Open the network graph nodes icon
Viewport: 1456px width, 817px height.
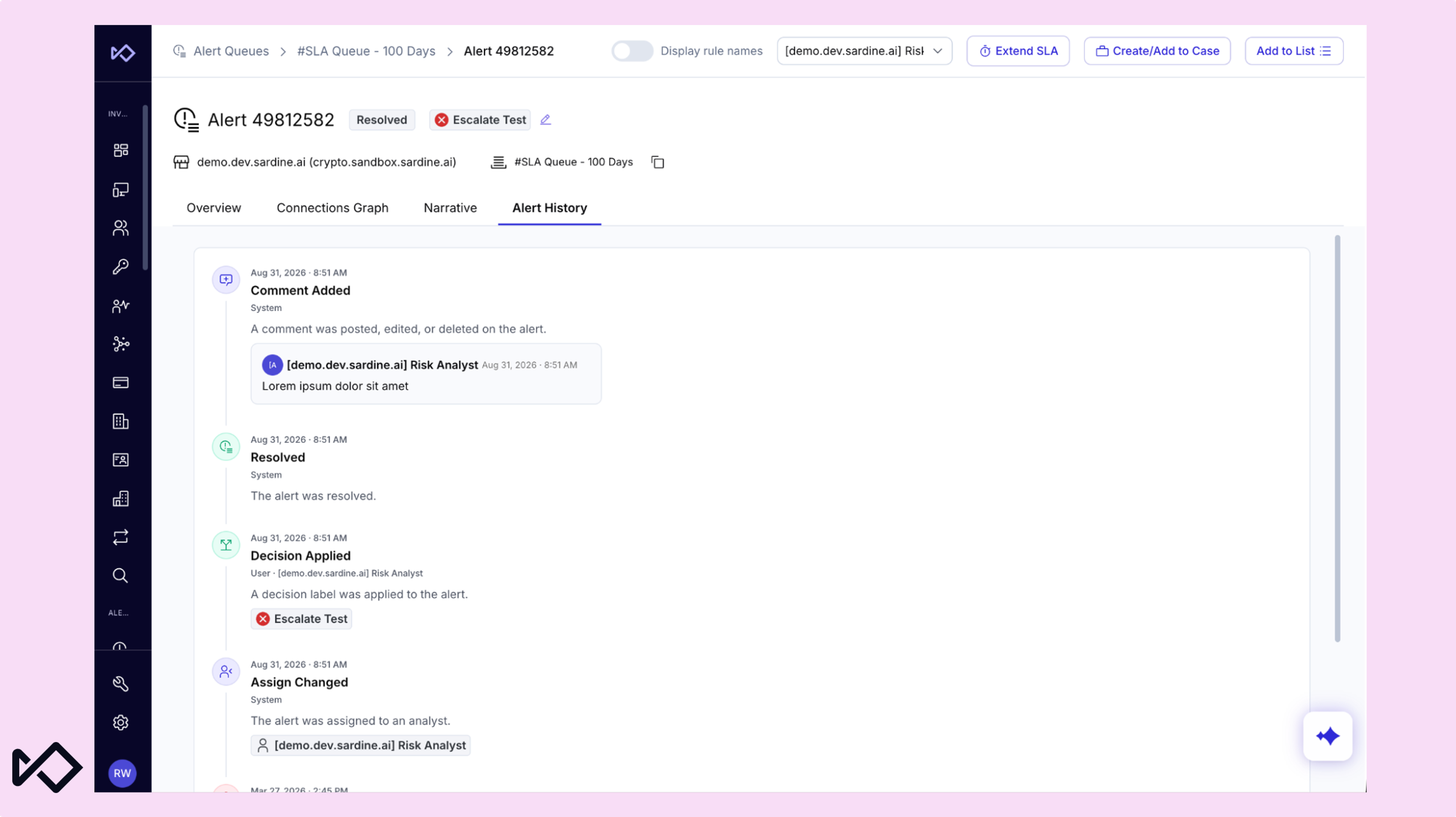(120, 344)
